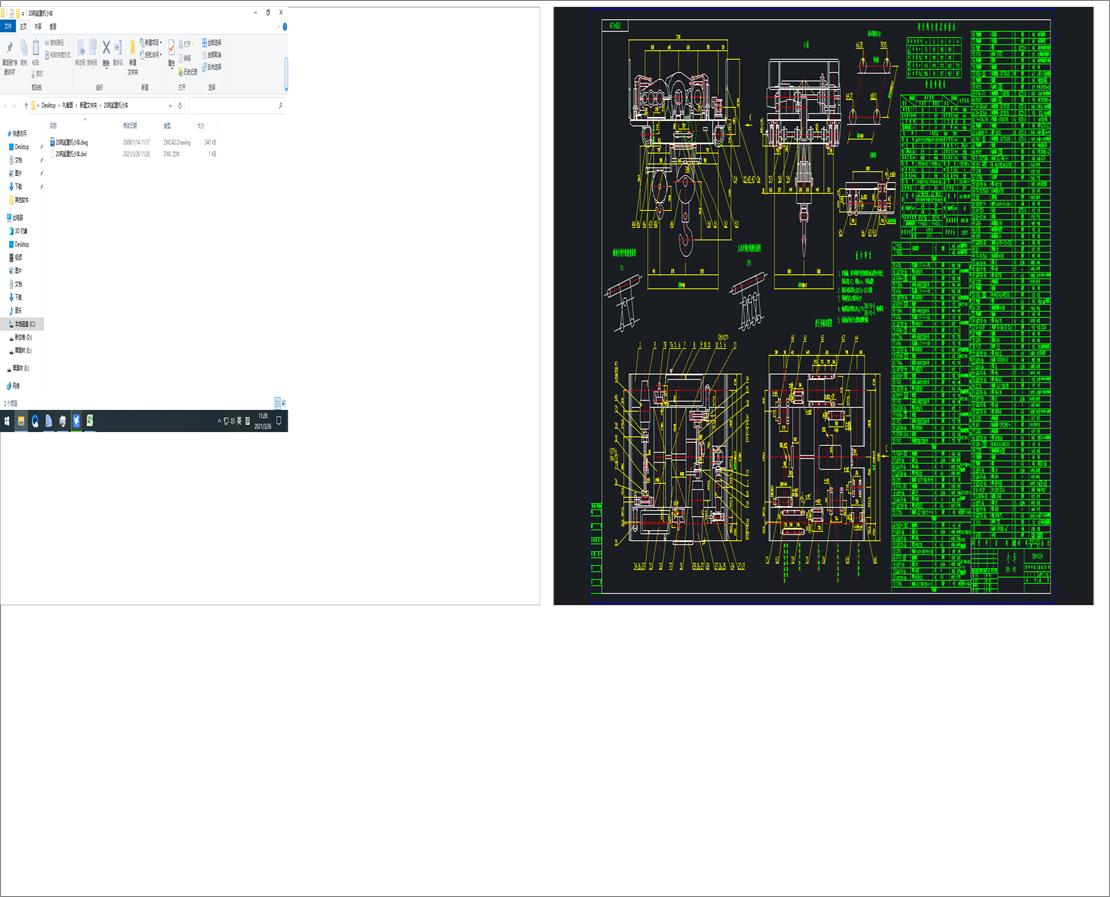This screenshot has height=897, width=1110.
Task: Open the New item dropdown in the ribbon
Action: point(151,42)
